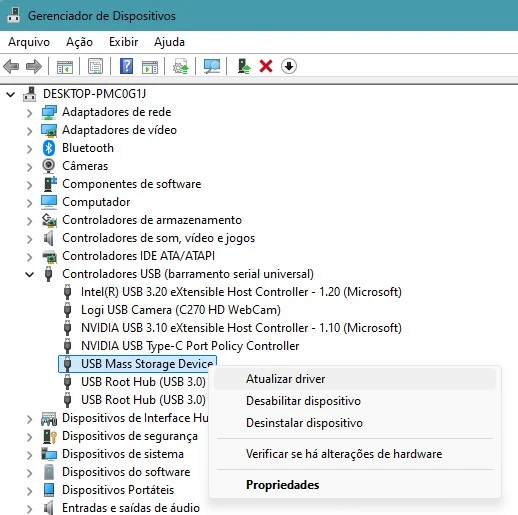This screenshot has height=515, width=518.
Task: Open the Ação menu
Action: coord(79,42)
